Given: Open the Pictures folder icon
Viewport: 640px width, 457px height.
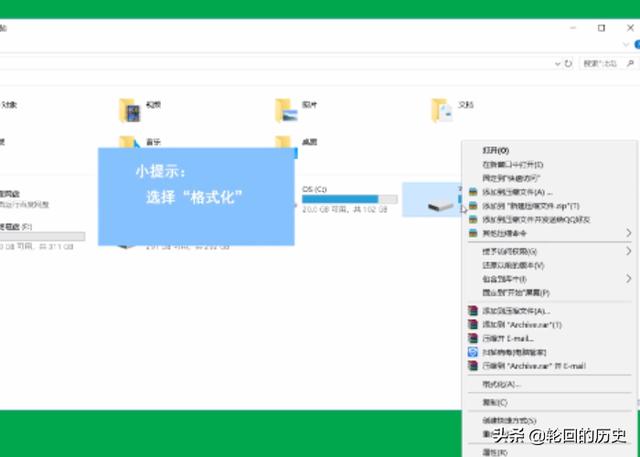Looking at the screenshot, I should 287,107.
